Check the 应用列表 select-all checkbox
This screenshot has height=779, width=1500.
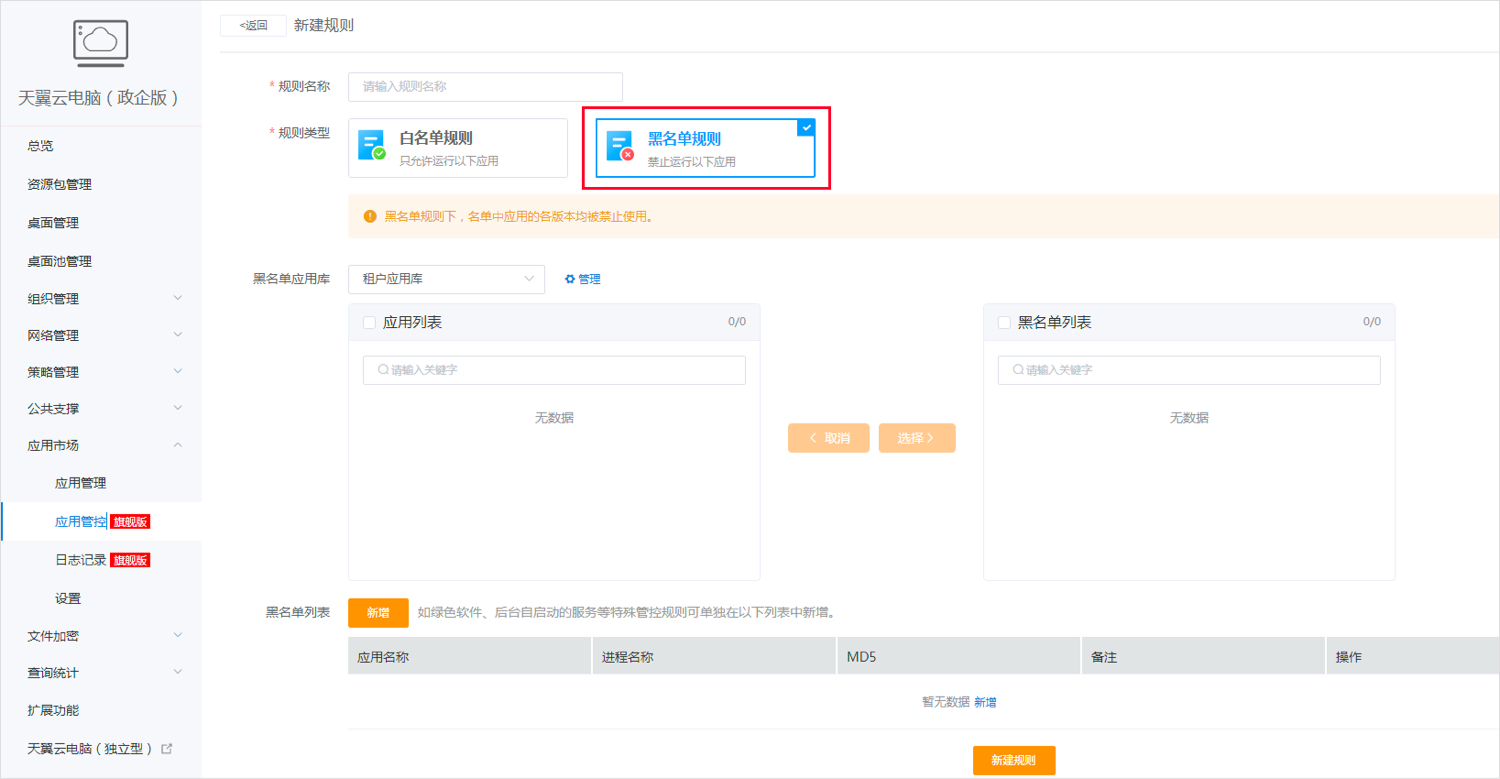[367, 321]
